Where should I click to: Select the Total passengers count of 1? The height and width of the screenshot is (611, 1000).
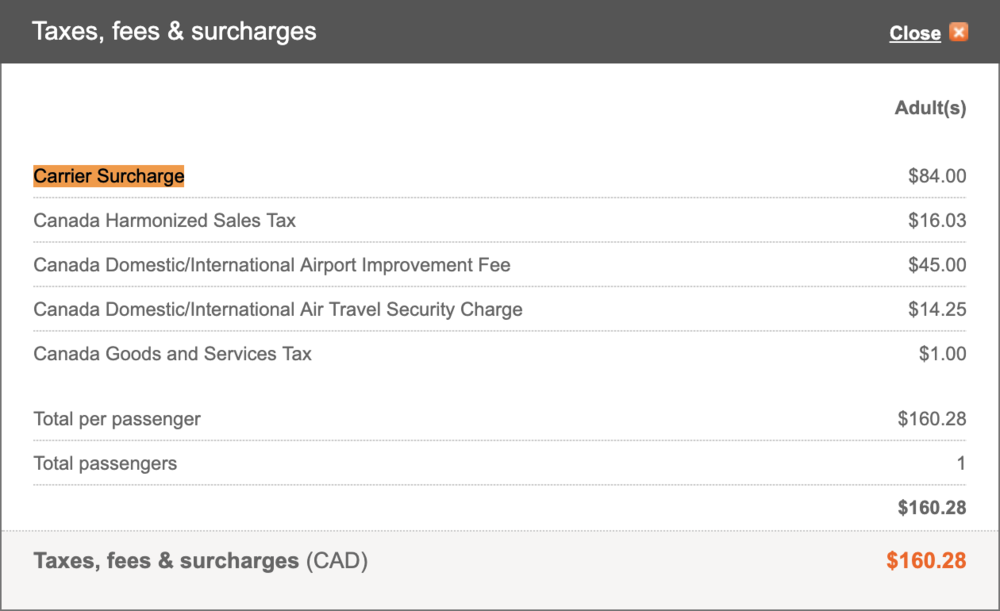click(961, 463)
